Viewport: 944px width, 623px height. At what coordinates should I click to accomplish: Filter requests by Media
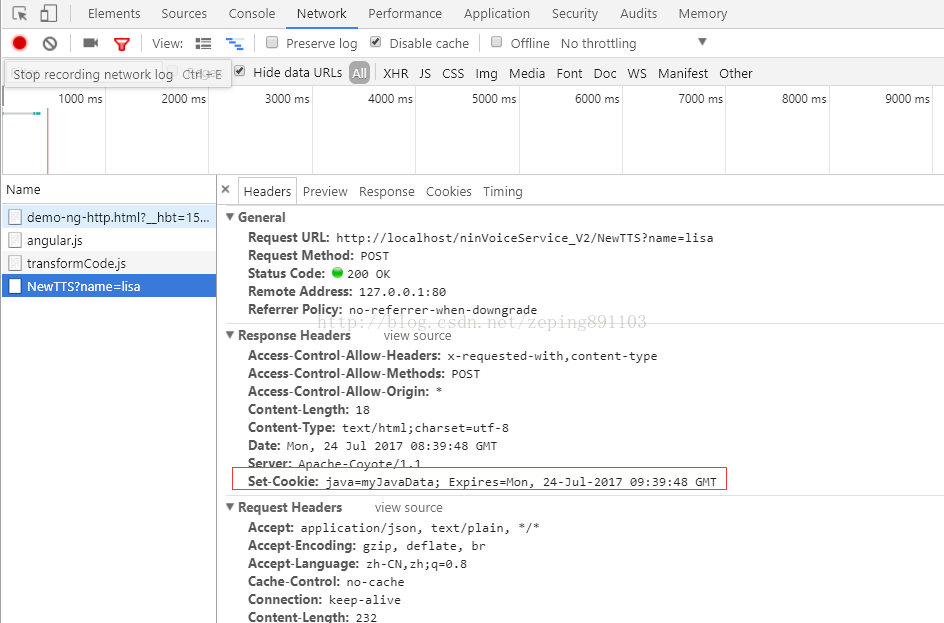[527, 73]
